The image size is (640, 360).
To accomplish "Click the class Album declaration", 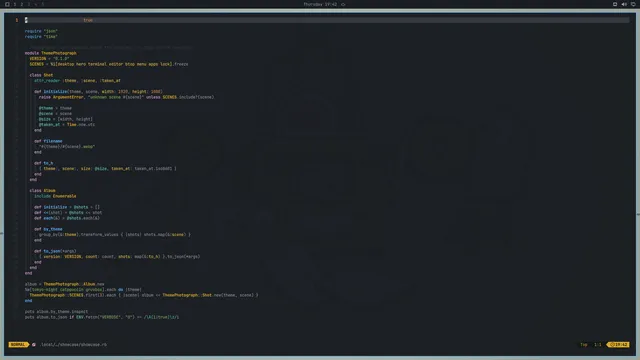I will pyautogui.click(x=42, y=191).
